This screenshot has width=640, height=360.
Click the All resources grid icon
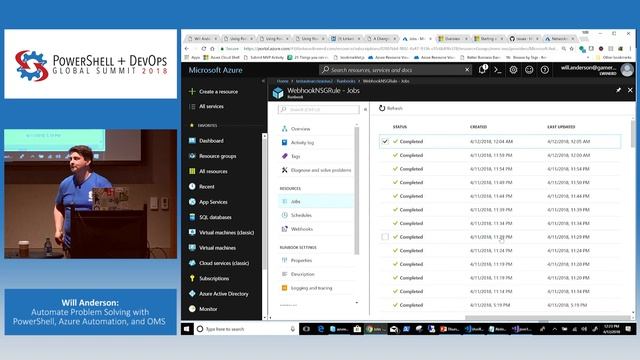click(192, 171)
